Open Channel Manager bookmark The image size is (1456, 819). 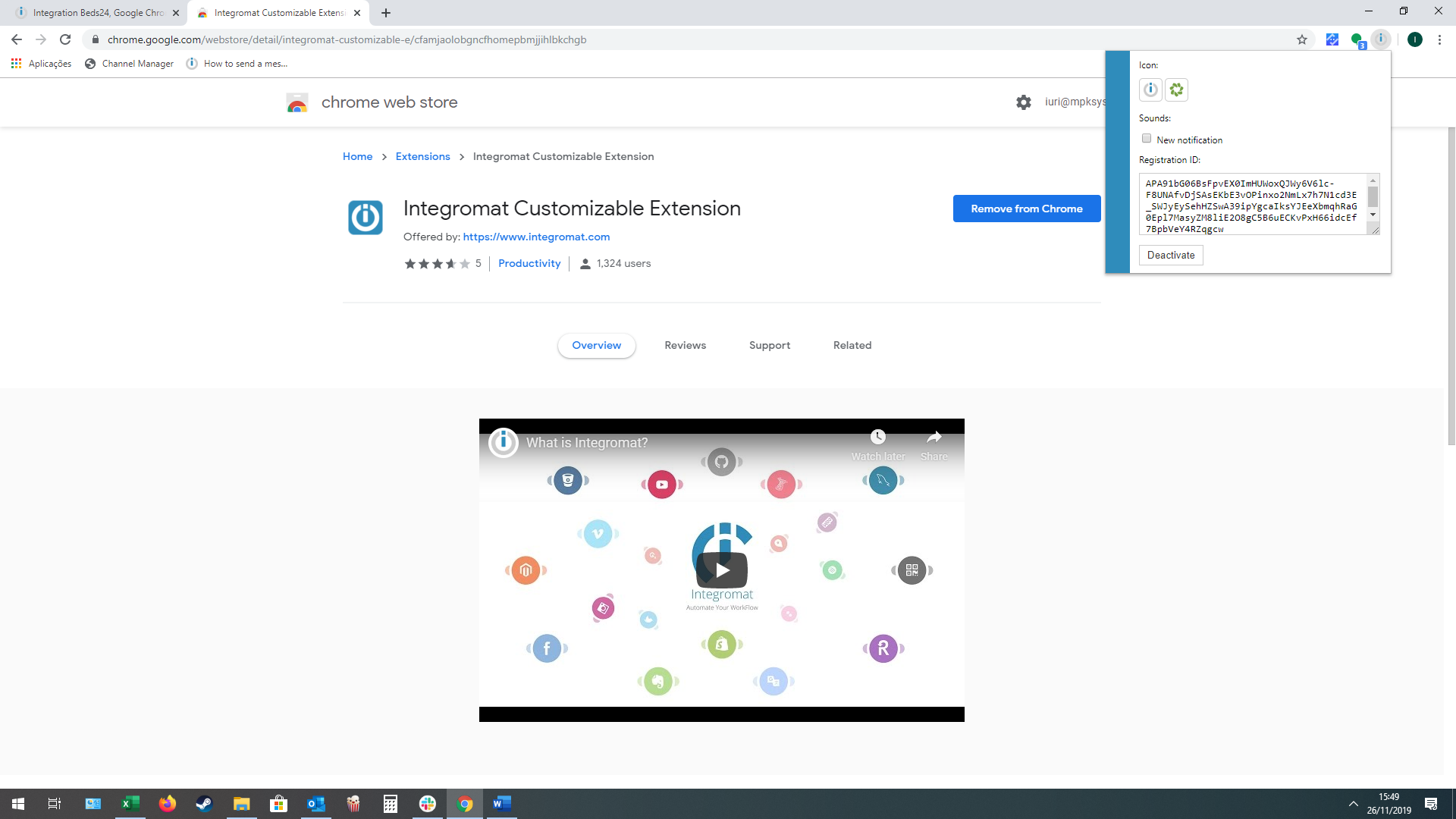click(x=129, y=64)
